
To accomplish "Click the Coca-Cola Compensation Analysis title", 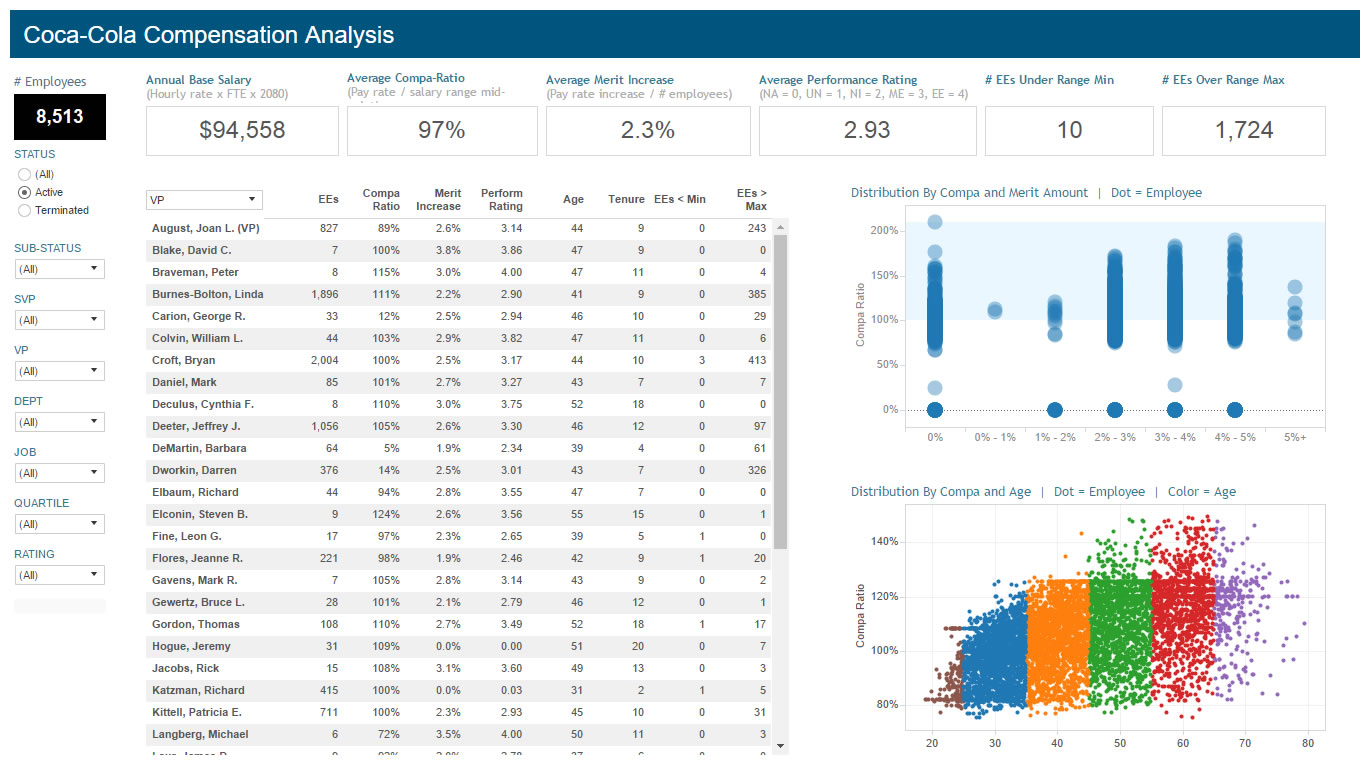I will coord(208,35).
